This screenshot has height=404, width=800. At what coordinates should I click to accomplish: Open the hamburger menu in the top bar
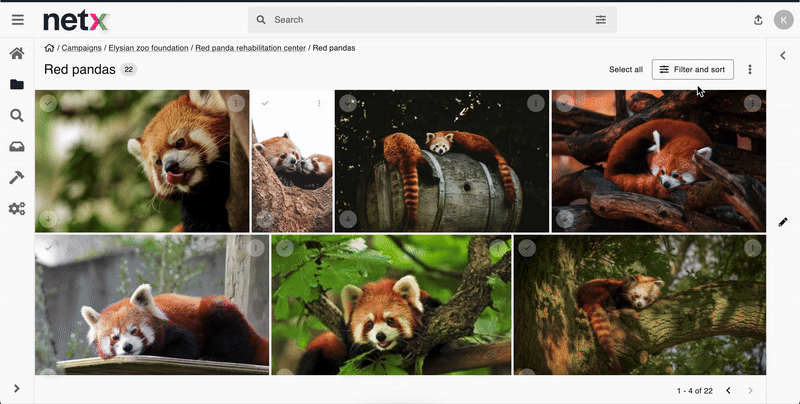[x=17, y=20]
